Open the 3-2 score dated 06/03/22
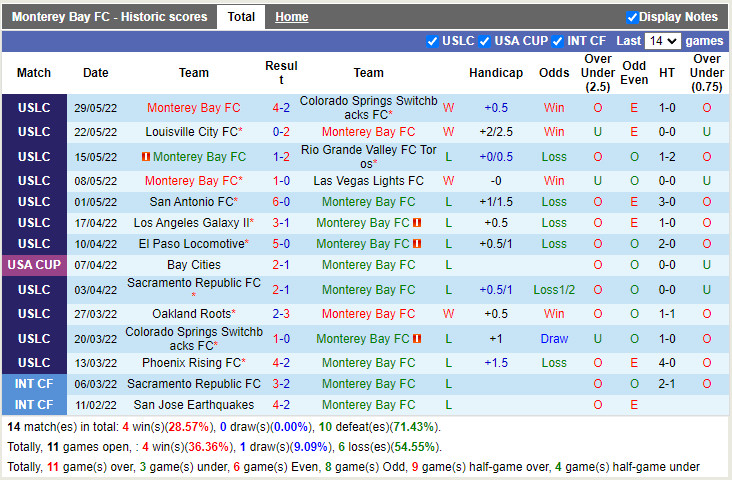 [x=281, y=384]
